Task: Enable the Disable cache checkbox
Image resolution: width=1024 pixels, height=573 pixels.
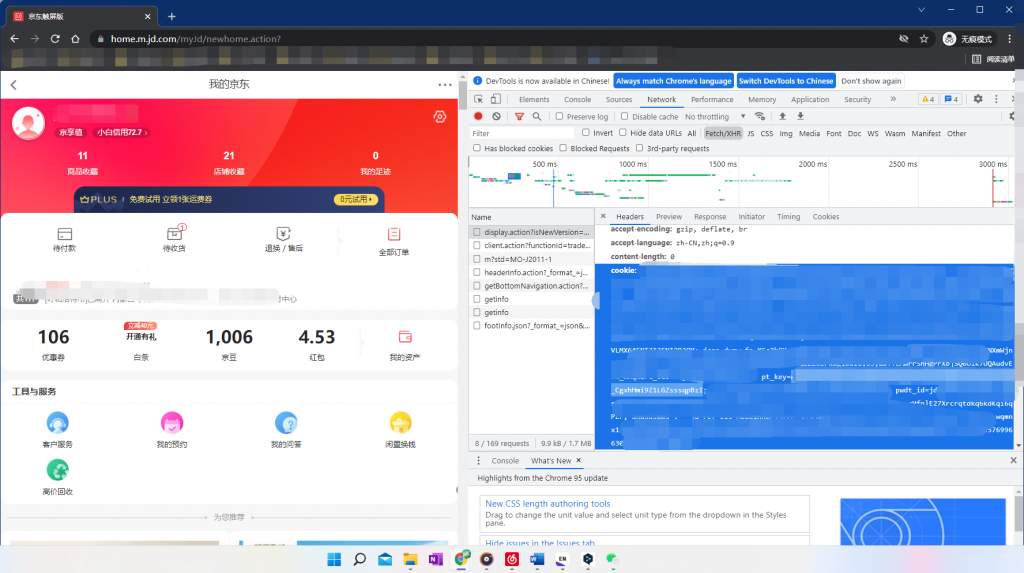Action: (x=624, y=116)
